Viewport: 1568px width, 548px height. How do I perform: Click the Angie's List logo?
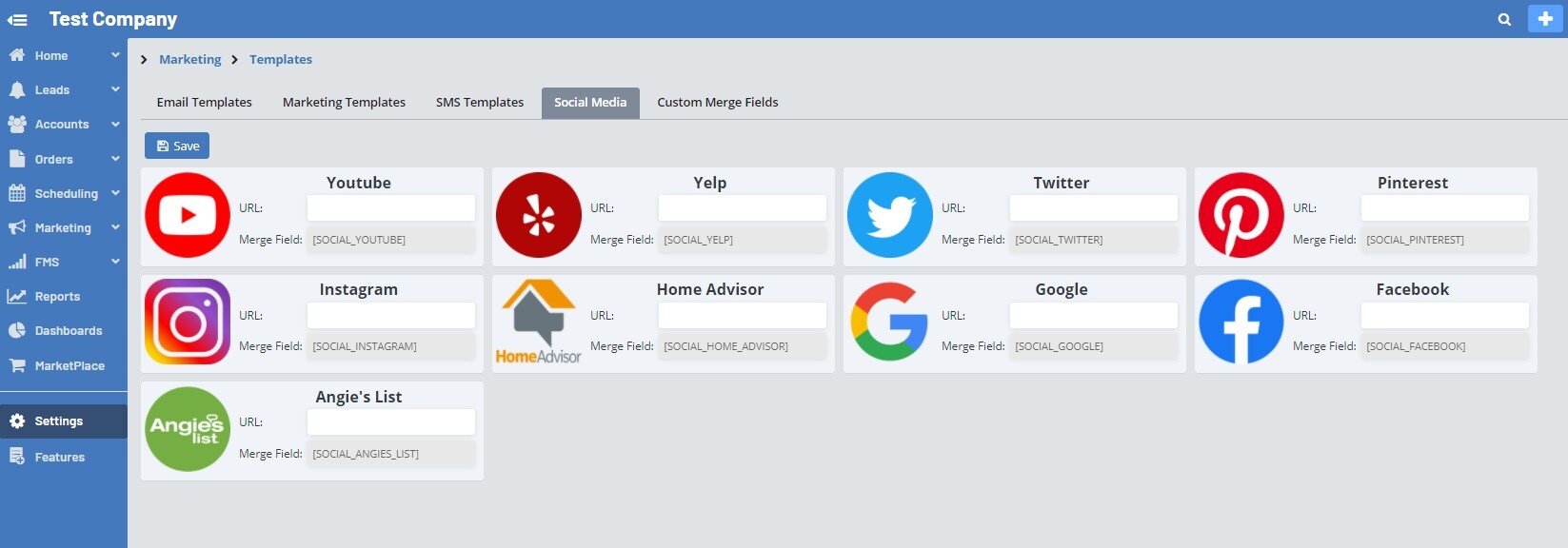pyautogui.click(x=188, y=429)
